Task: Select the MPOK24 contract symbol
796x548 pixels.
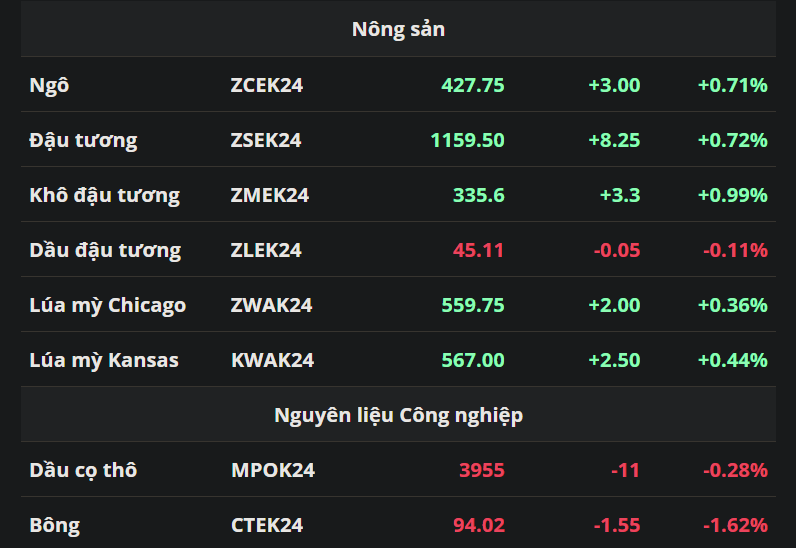Action: (x=271, y=470)
